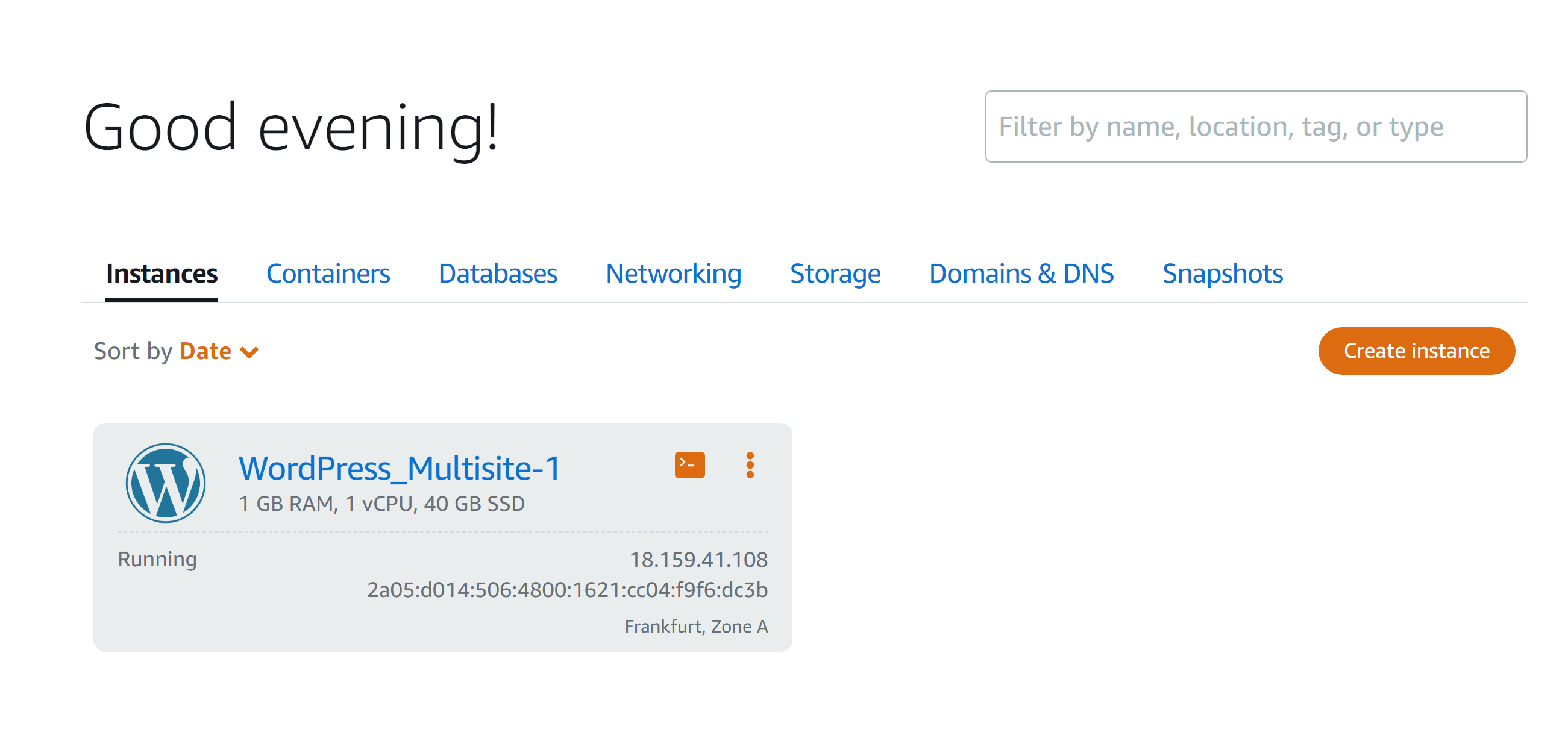This screenshot has height=747, width=1568.
Task: Open the browser-based SSH terminal for WordPress_Multisite-1
Action: click(688, 464)
